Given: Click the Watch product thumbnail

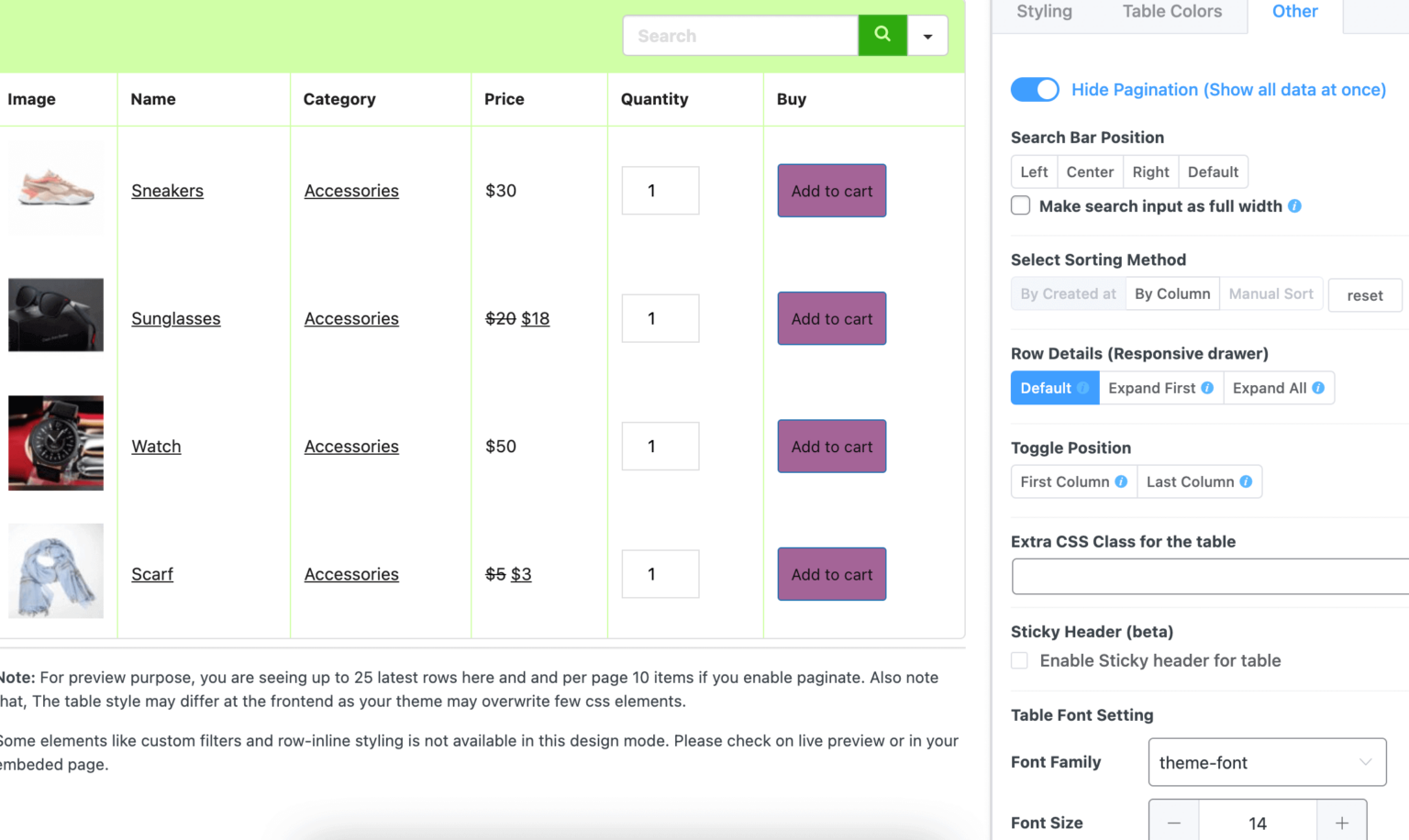Looking at the screenshot, I should 56,444.
